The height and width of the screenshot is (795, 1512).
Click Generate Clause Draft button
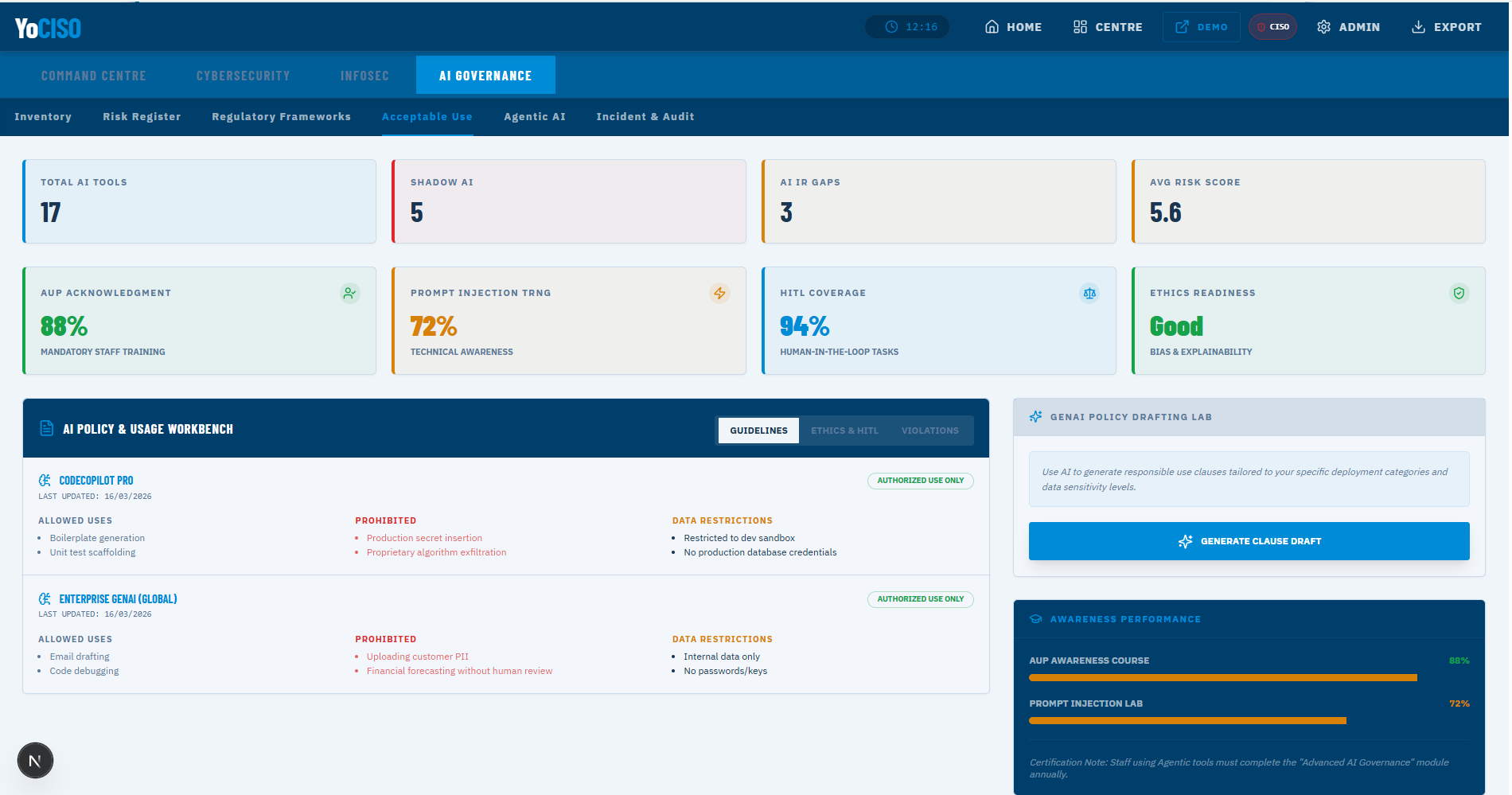(x=1249, y=541)
